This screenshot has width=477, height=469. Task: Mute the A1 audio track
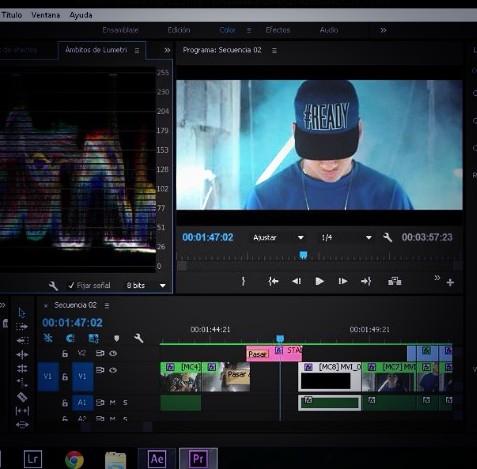click(113, 403)
